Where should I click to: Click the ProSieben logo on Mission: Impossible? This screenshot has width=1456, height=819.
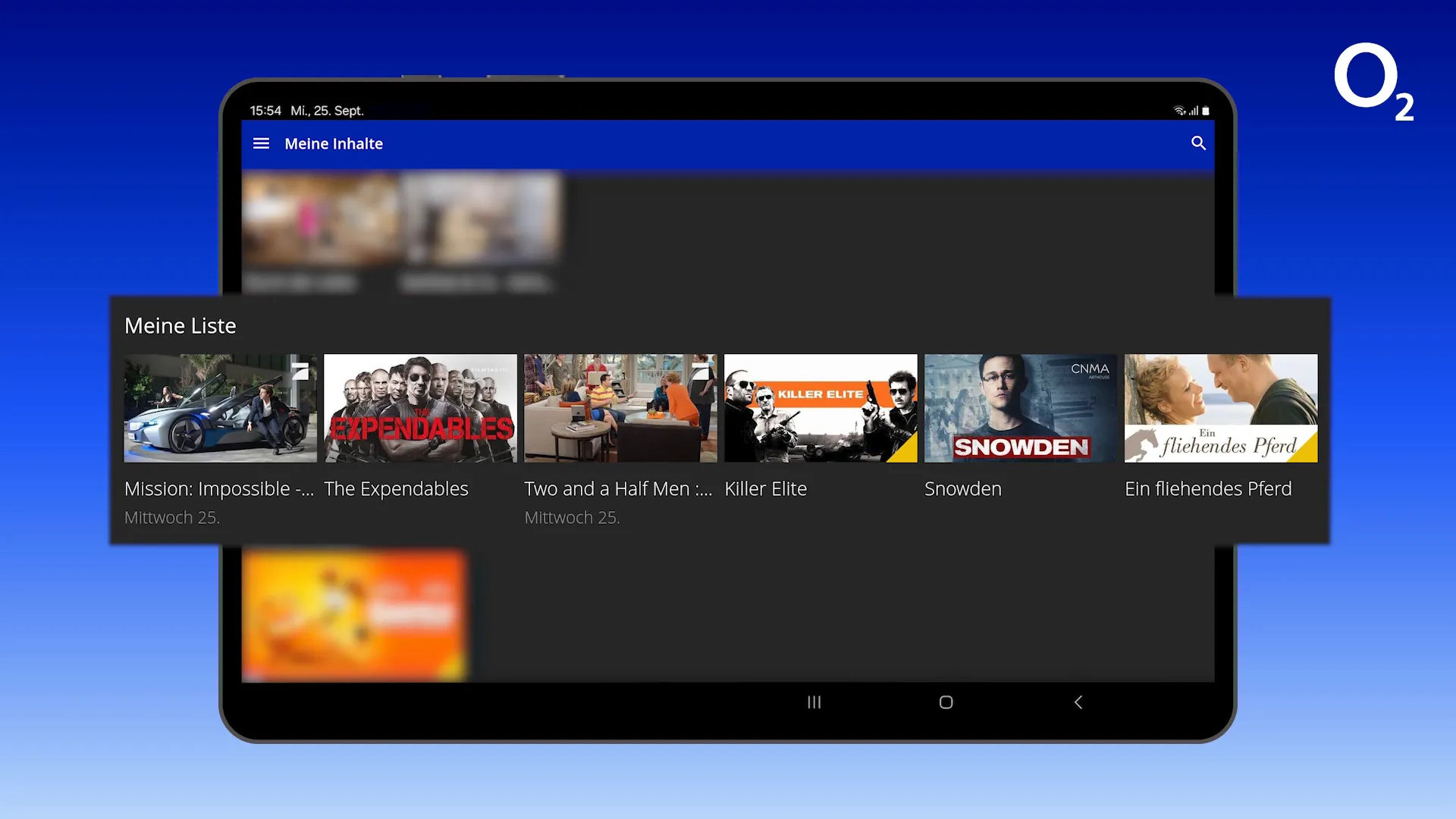click(300, 371)
